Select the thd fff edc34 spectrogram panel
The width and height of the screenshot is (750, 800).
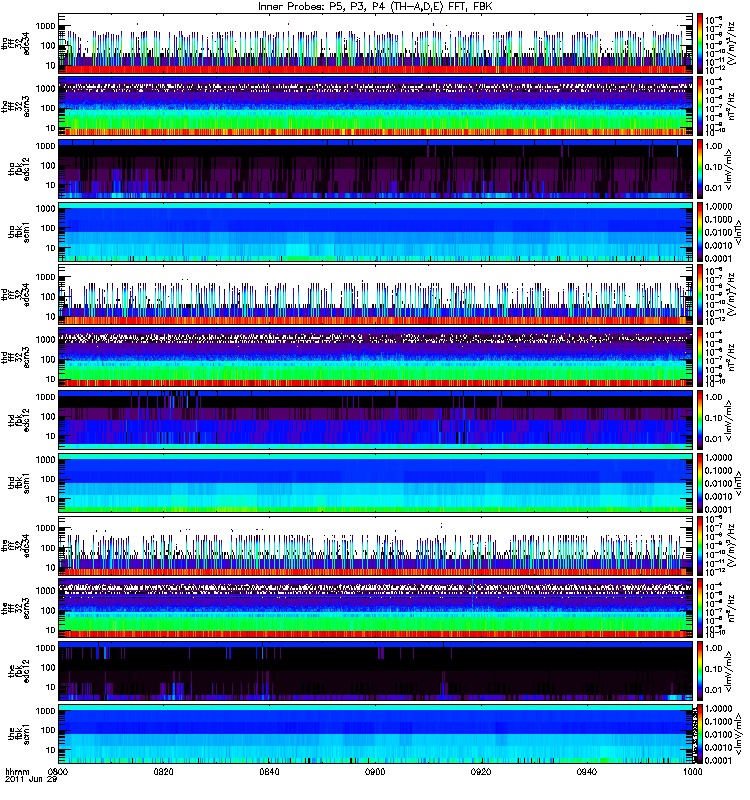tap(376, 294)
